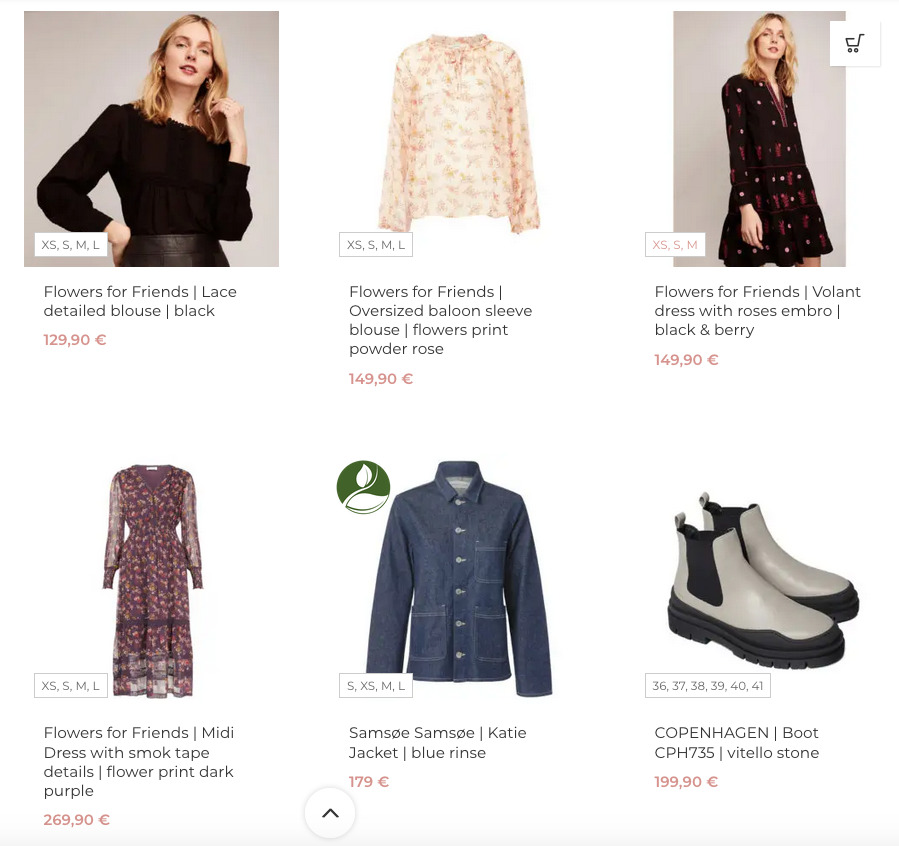The width and height of the screenshot is (899, 846).
Task: Open Volant dress with roses embro link
Action: (757, 310)
